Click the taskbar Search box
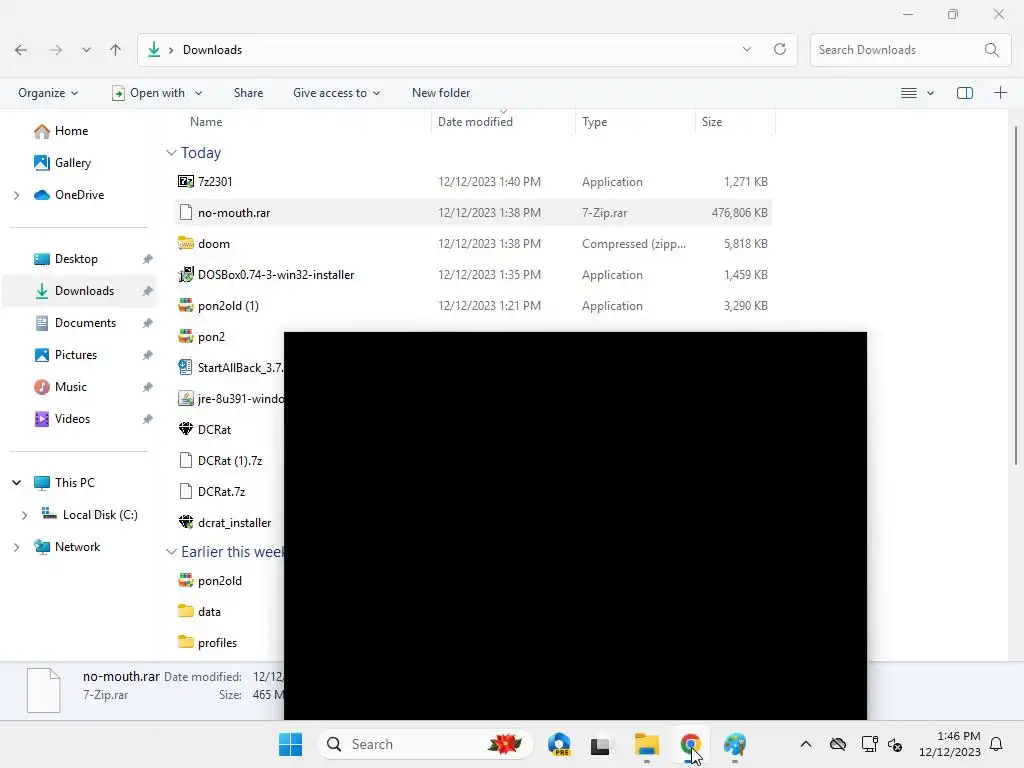1024x768 pixels. 425,744
